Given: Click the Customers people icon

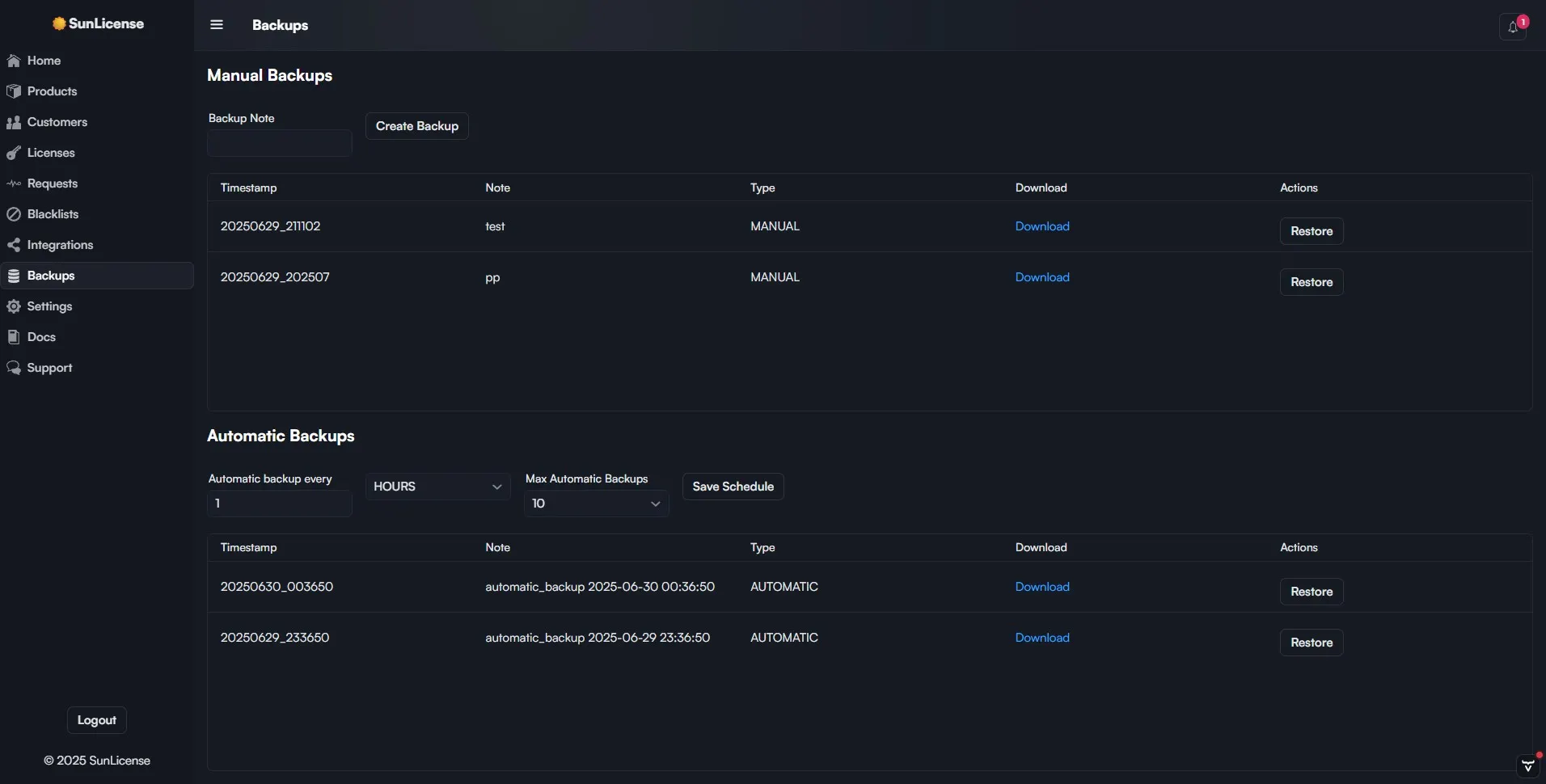Looking at the screenshot, I should [x=14, y=122].
